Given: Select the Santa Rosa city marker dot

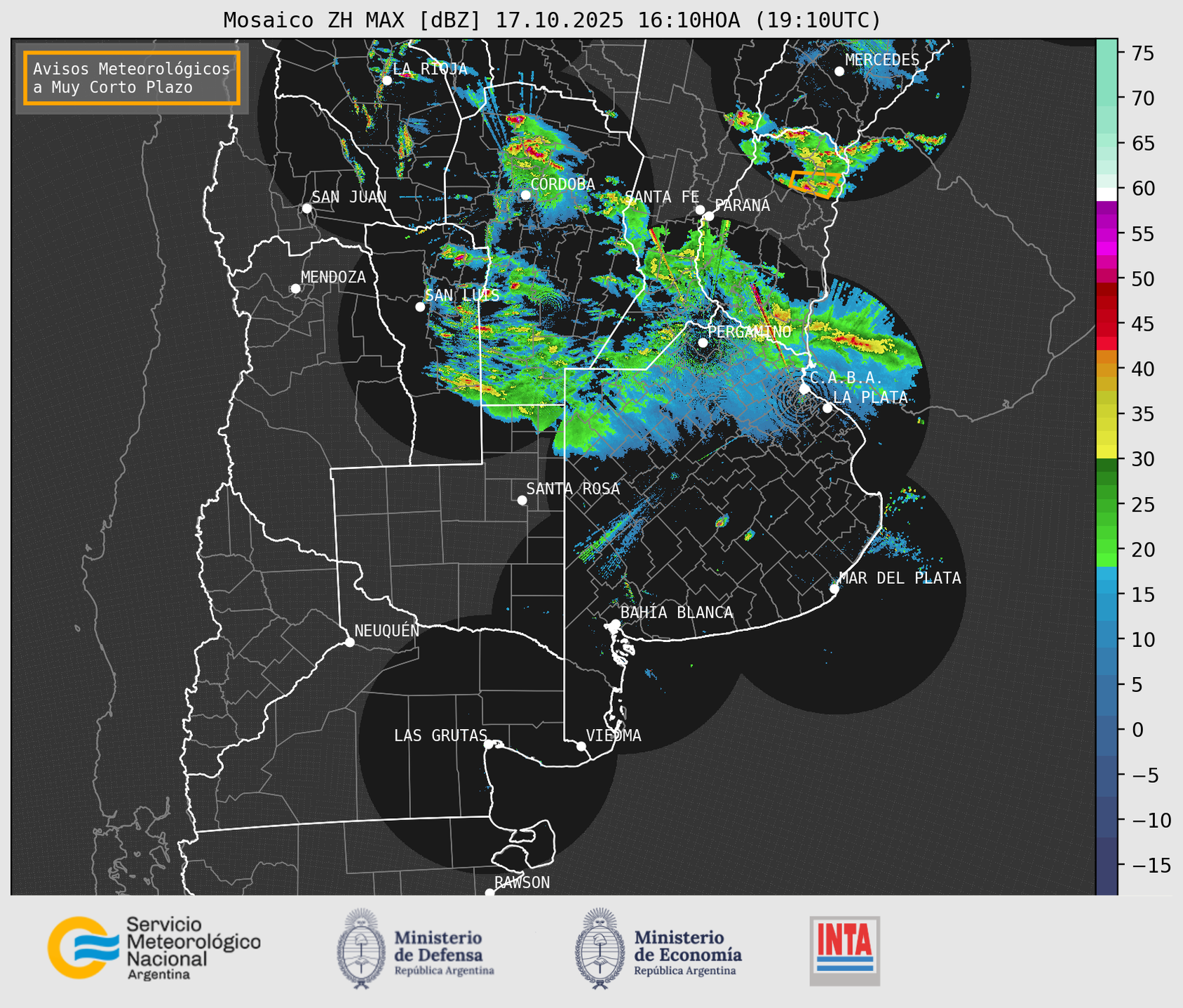Looking at the screenshot, I should coord(522,500).
